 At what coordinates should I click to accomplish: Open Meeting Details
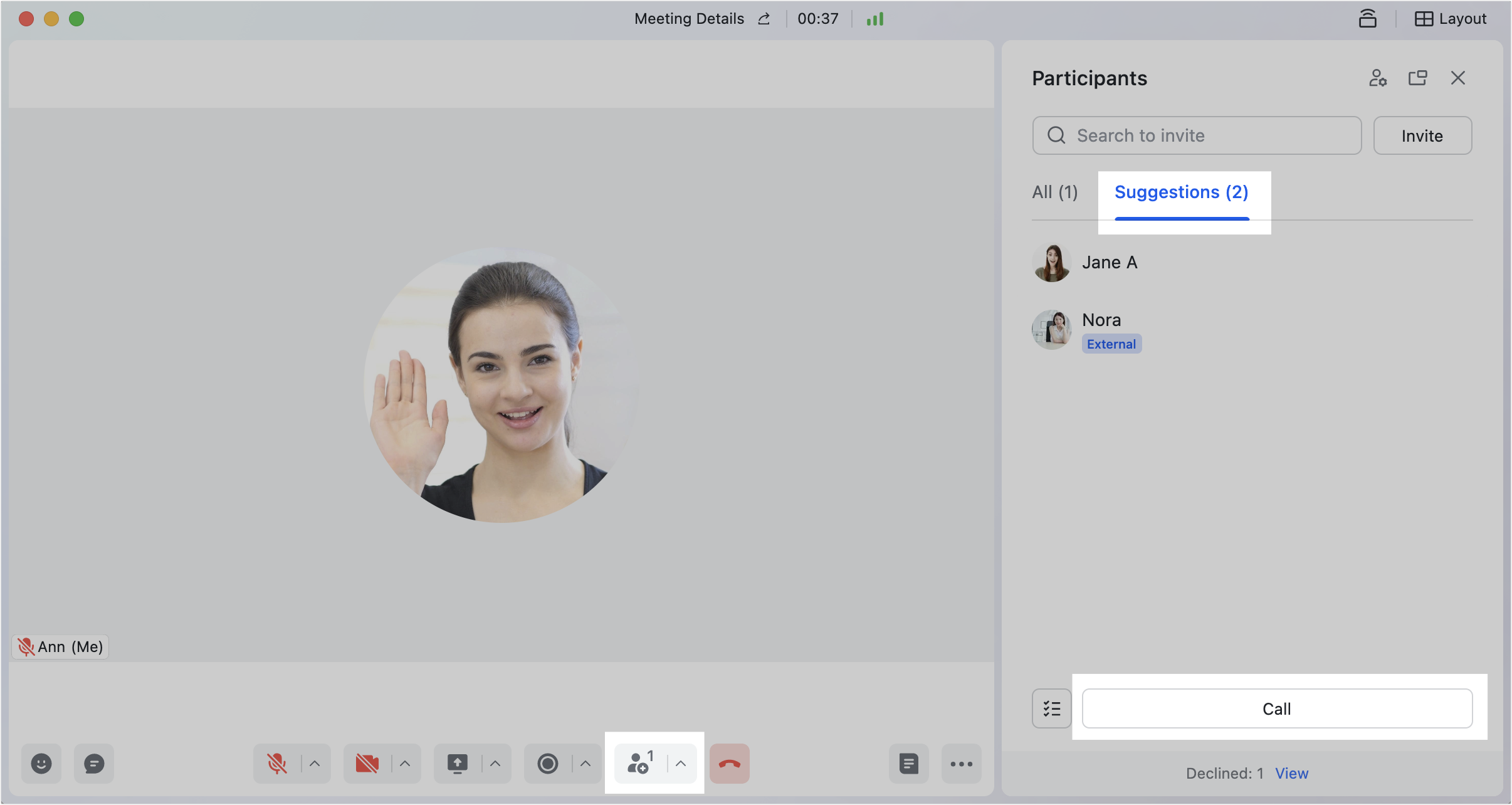[x=689, y=19]
